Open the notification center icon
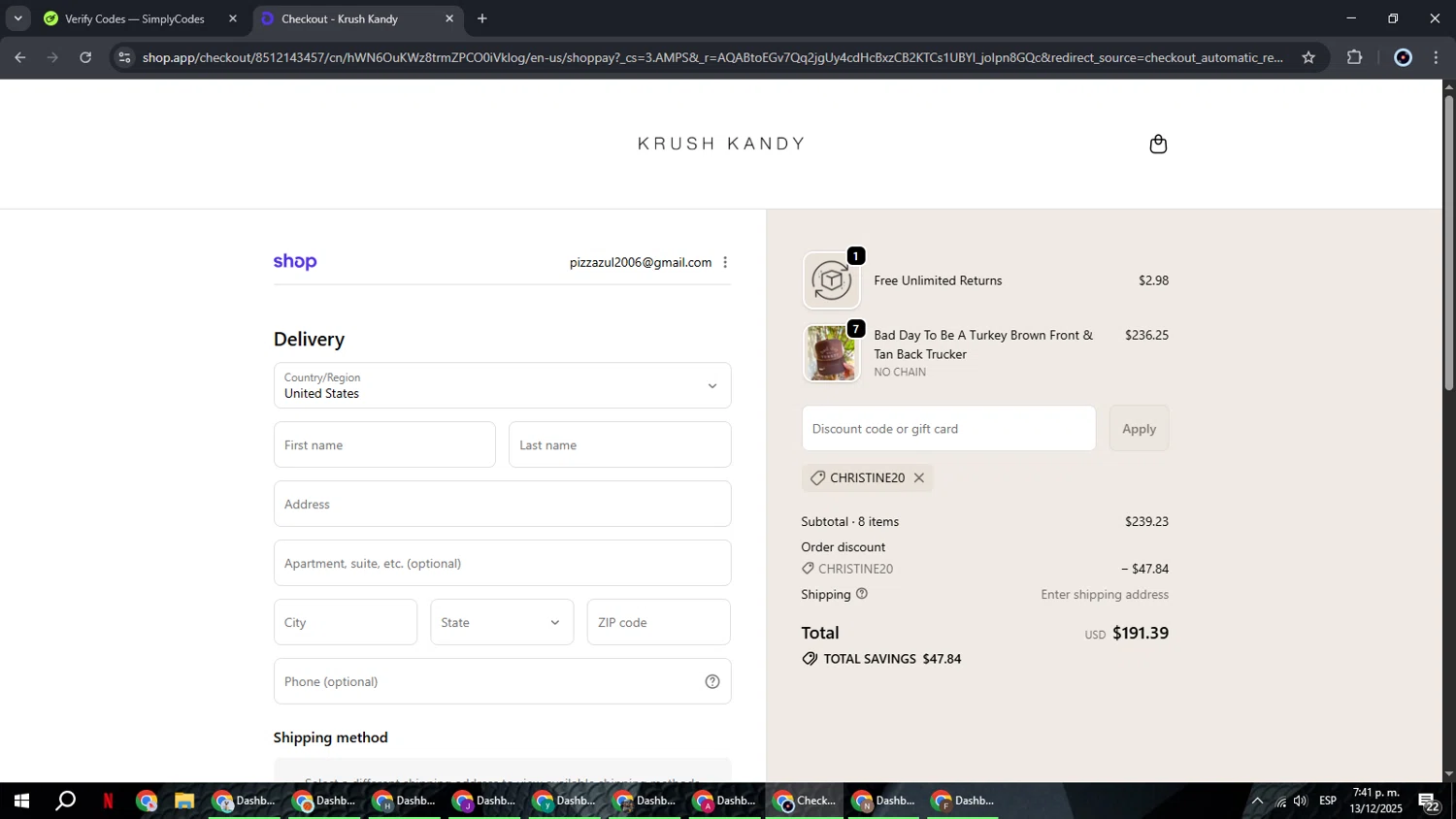 (x=1429, y=802)
